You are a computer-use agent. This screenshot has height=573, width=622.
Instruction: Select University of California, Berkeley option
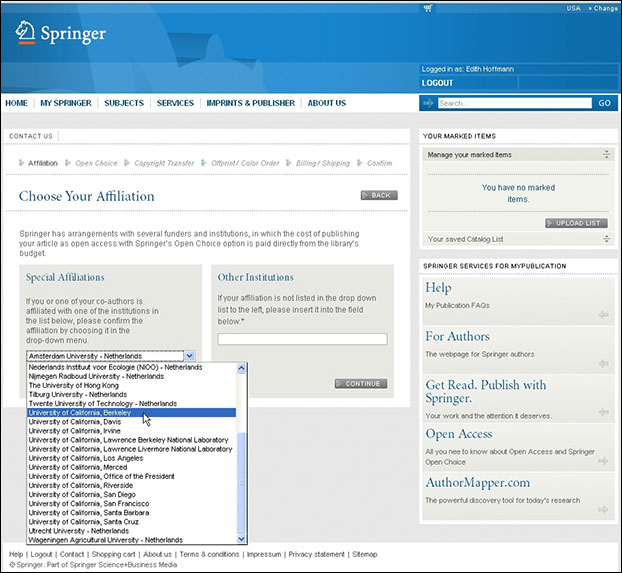tap(131, 413)
